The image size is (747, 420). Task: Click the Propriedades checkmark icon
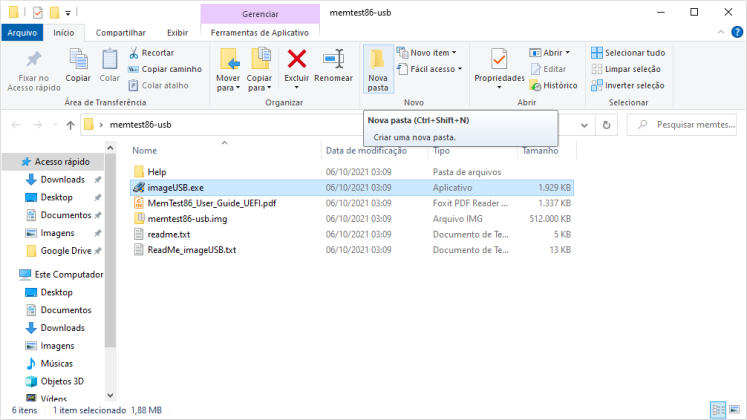(x=499, y=60)
